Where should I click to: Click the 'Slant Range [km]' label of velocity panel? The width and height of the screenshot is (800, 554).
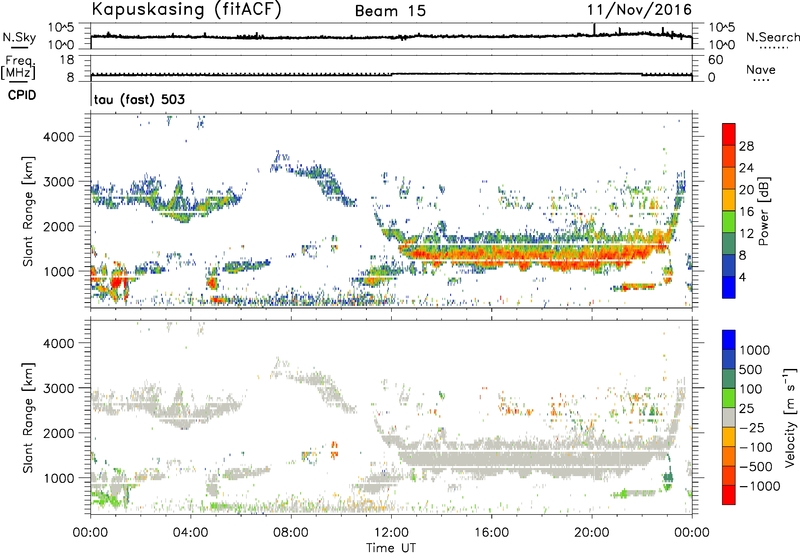point(28,417)
